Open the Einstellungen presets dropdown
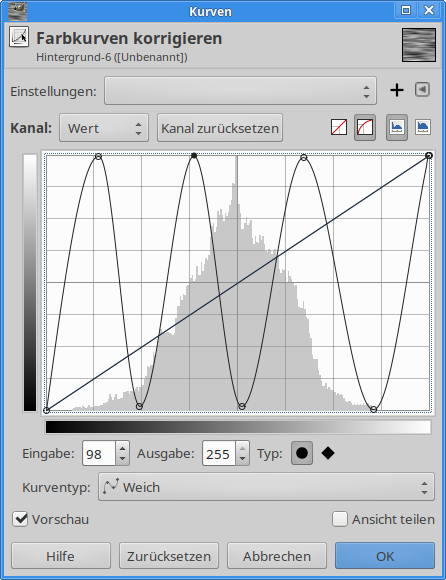 click(x=240, y=91)
